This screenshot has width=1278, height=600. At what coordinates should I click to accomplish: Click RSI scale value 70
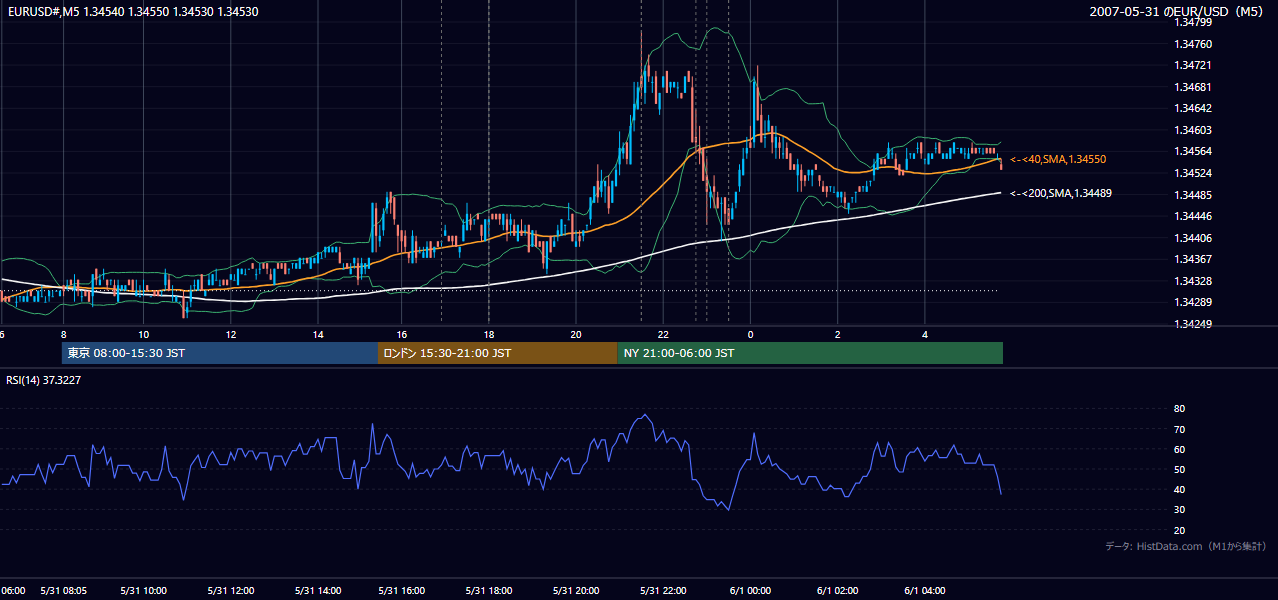[x=1179, y=429]
